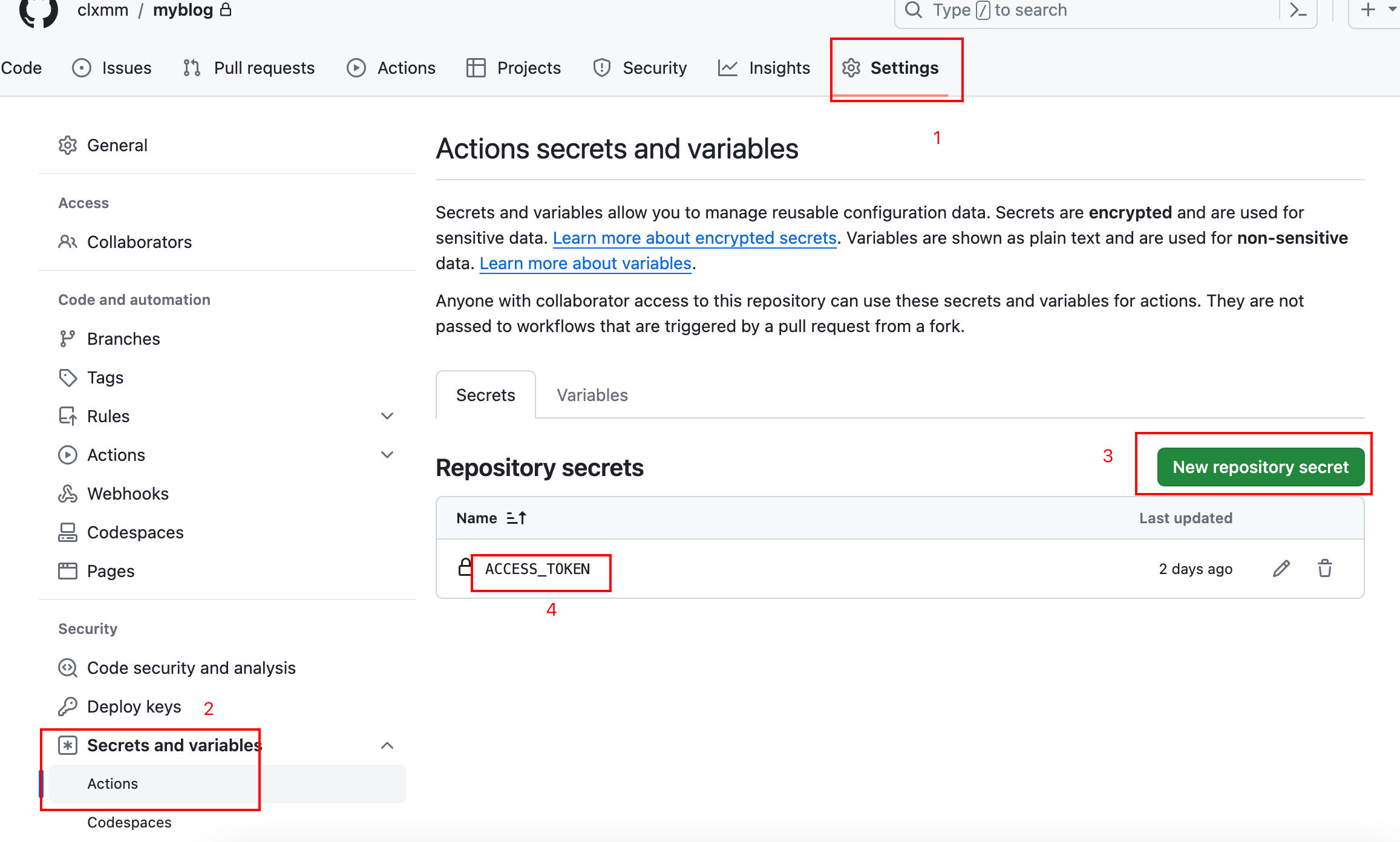Expand the Actions sidebar section
Screen dimensions: 1400x842
click(x=387, y=455)
